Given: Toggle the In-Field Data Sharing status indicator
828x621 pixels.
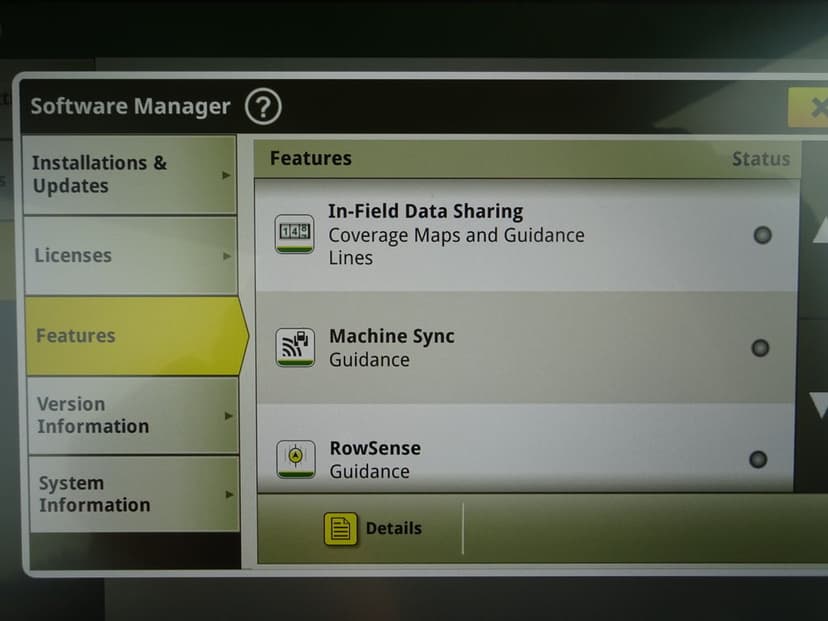Looking at the screenshot, I should [762, 236].
